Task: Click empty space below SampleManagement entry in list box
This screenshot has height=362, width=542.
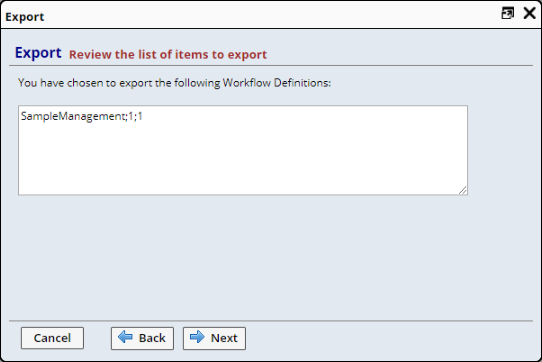Action: pyautogui.click(x=243, y=159)
